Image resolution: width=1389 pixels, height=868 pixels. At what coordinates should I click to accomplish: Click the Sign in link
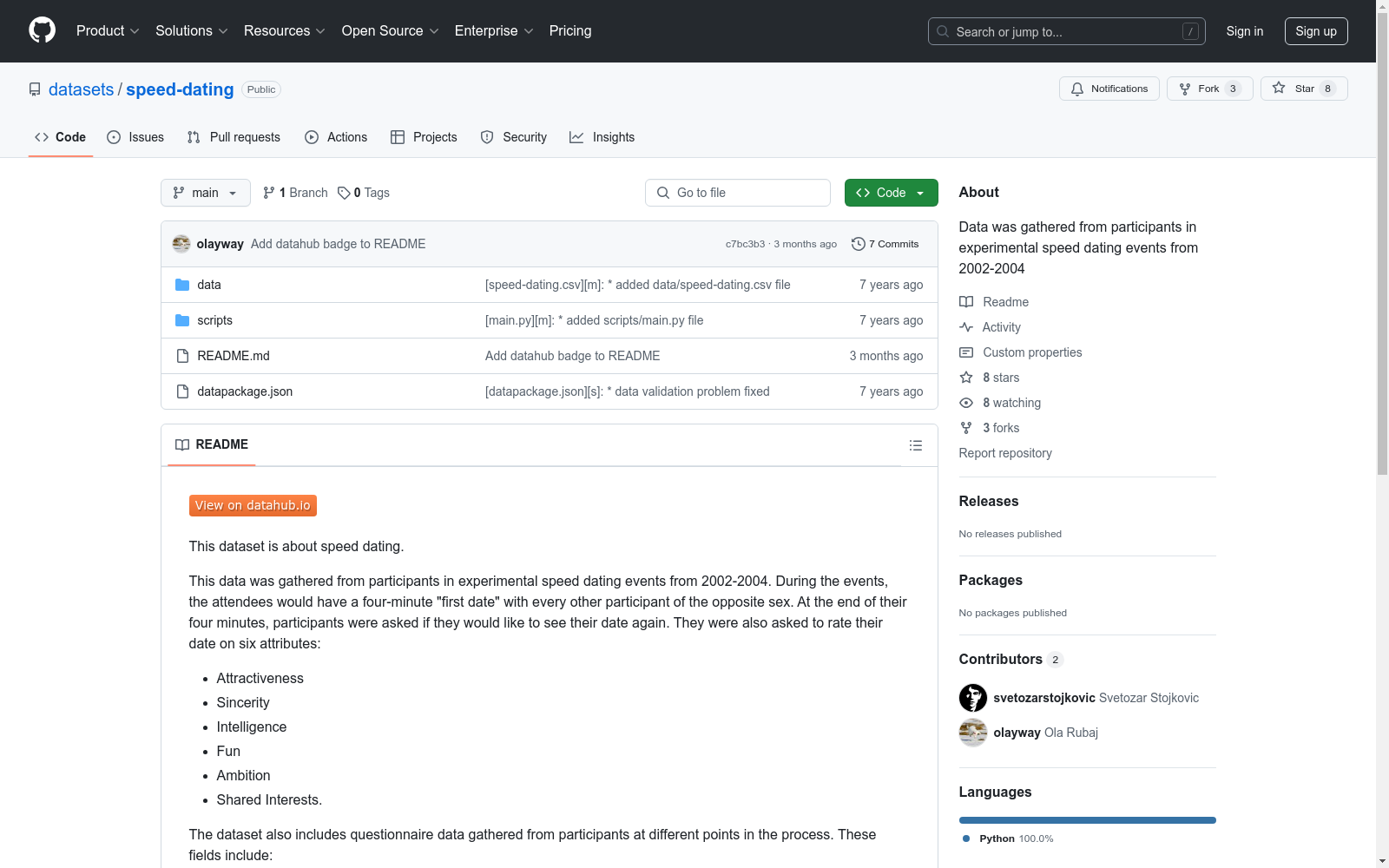1245,31
